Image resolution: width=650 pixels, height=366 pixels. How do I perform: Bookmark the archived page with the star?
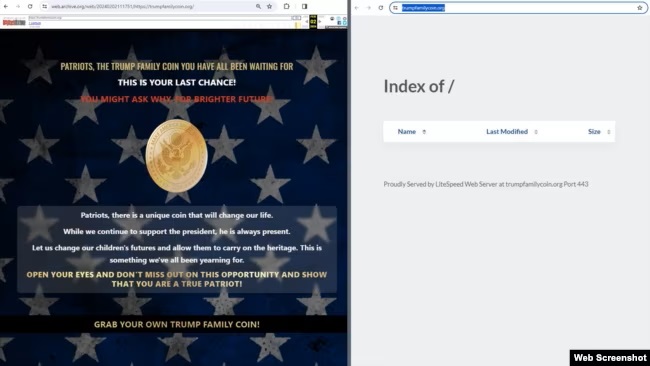[x=270, y=7]
